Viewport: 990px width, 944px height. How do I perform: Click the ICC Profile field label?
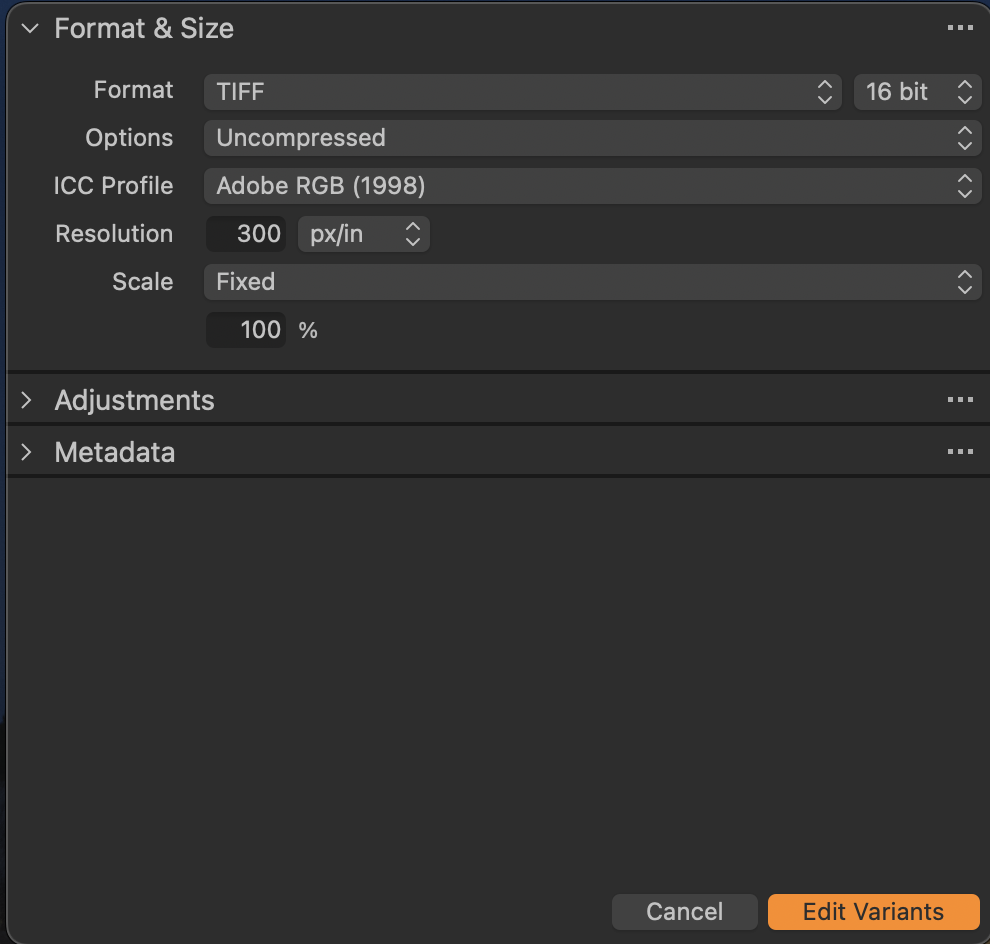click(x=113, y=186)
